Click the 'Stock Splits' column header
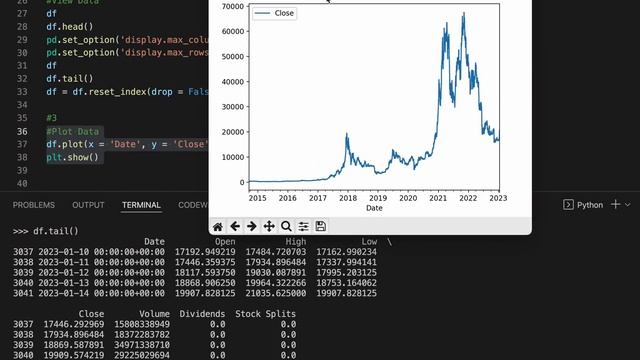The height and width of the screenshot is (360, 640). [265, 314]
